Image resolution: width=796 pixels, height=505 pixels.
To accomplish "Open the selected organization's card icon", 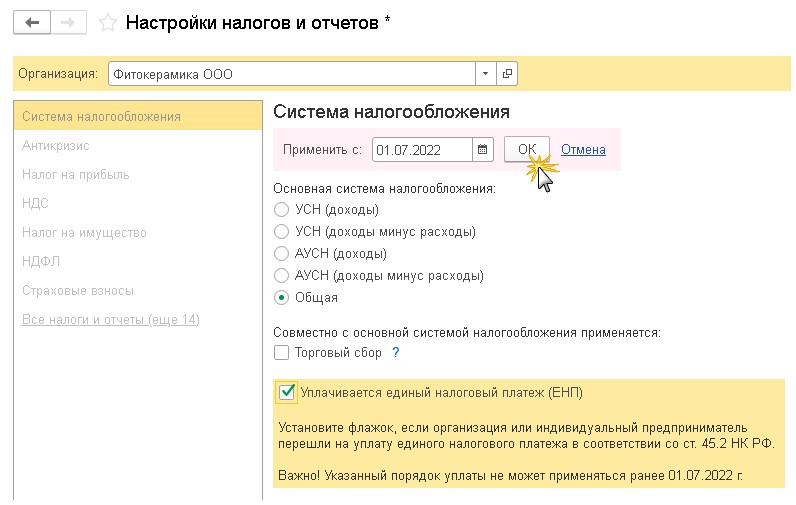I will (x=507, y=74).
